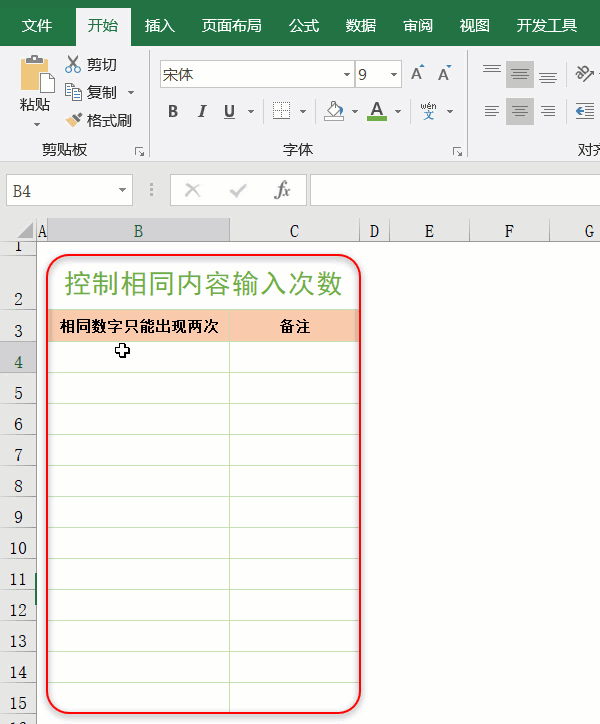Image resolution: width=600 pixels, height=724 pixels.
Task: Expand phonetic guide dropdown arrow
Action: click(x=450, y=111)
